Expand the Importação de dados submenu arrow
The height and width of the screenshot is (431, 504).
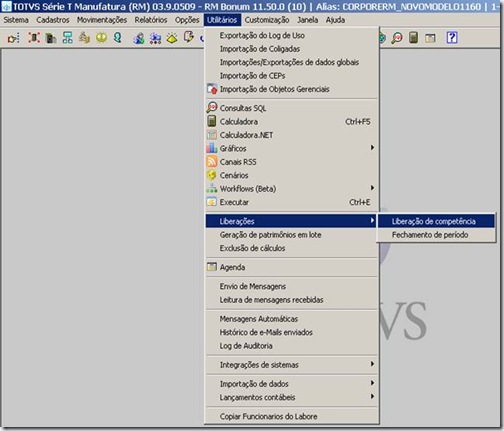pos(372,383)
